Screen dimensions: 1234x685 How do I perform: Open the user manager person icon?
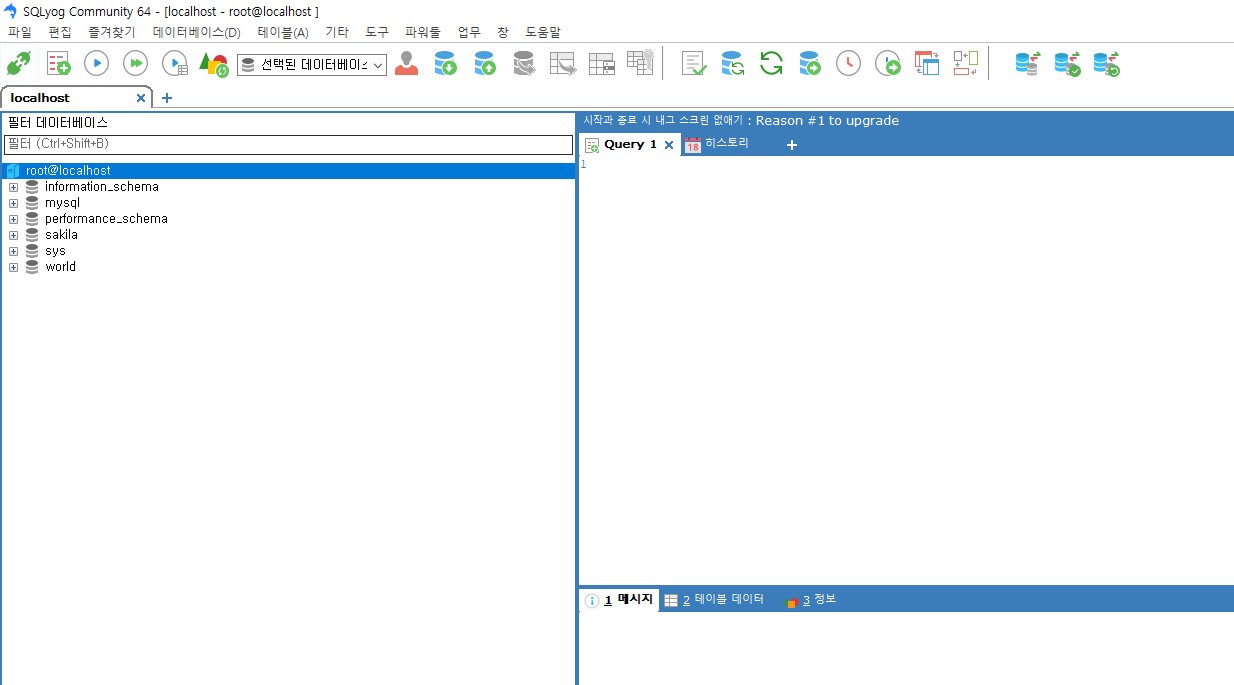point(407,64)
